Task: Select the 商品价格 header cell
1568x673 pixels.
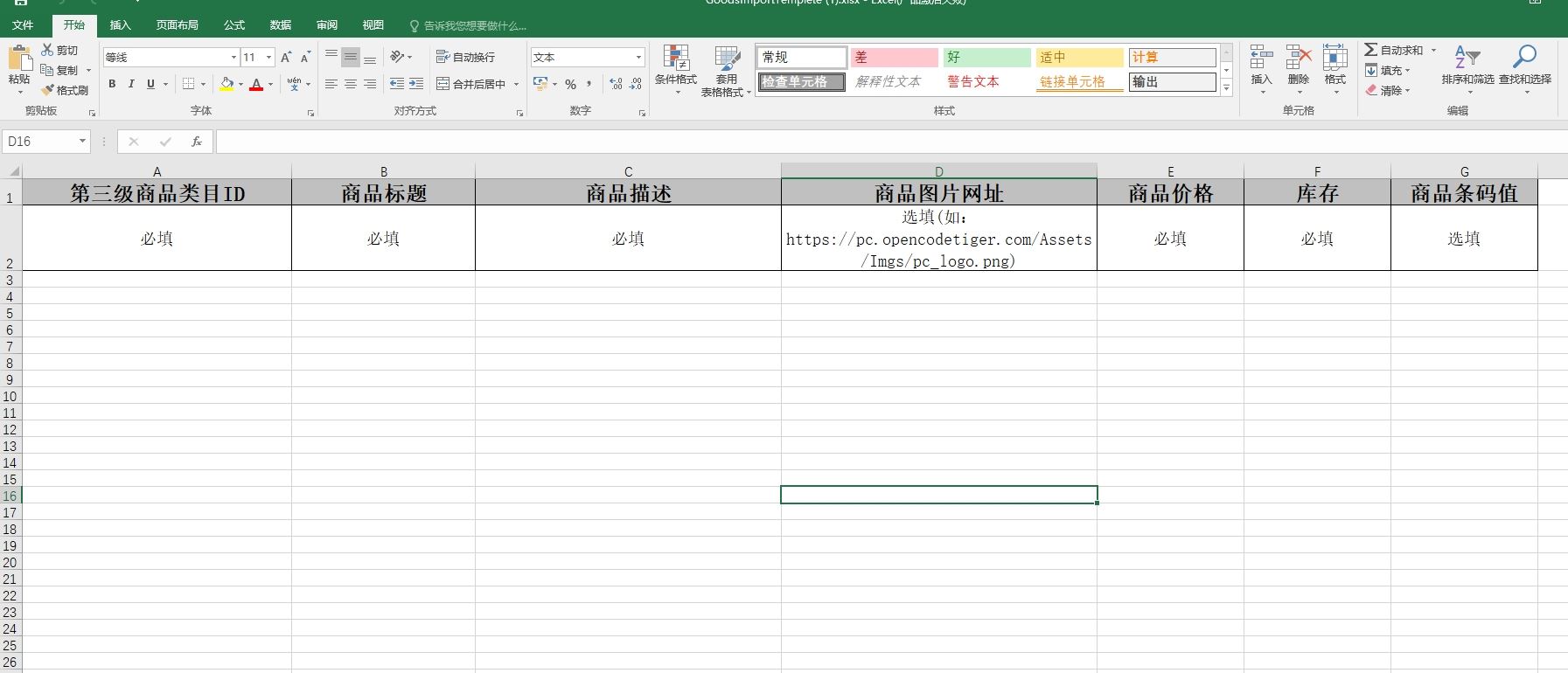Action: tap(1170, 193)
